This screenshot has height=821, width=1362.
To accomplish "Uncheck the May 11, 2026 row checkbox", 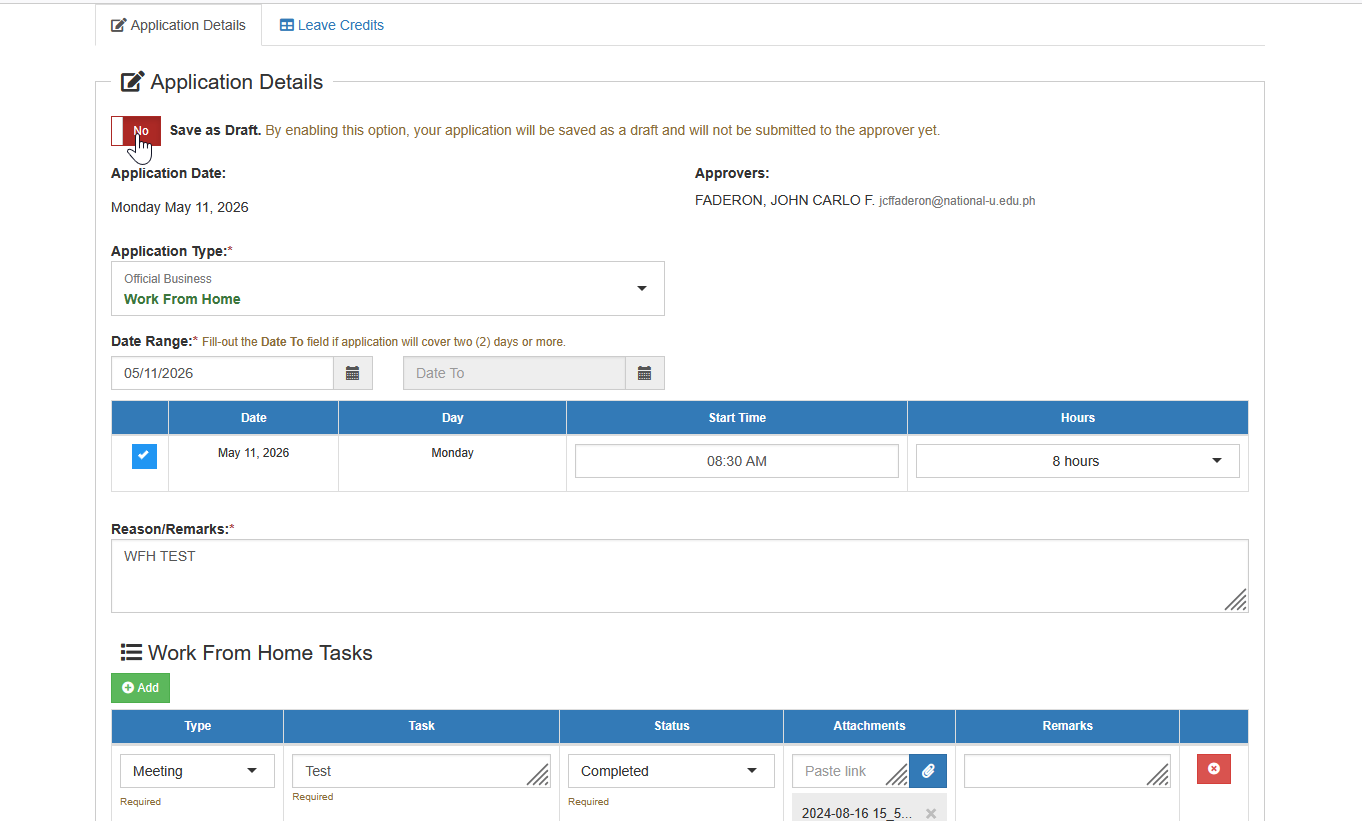I will coord(144,456).
